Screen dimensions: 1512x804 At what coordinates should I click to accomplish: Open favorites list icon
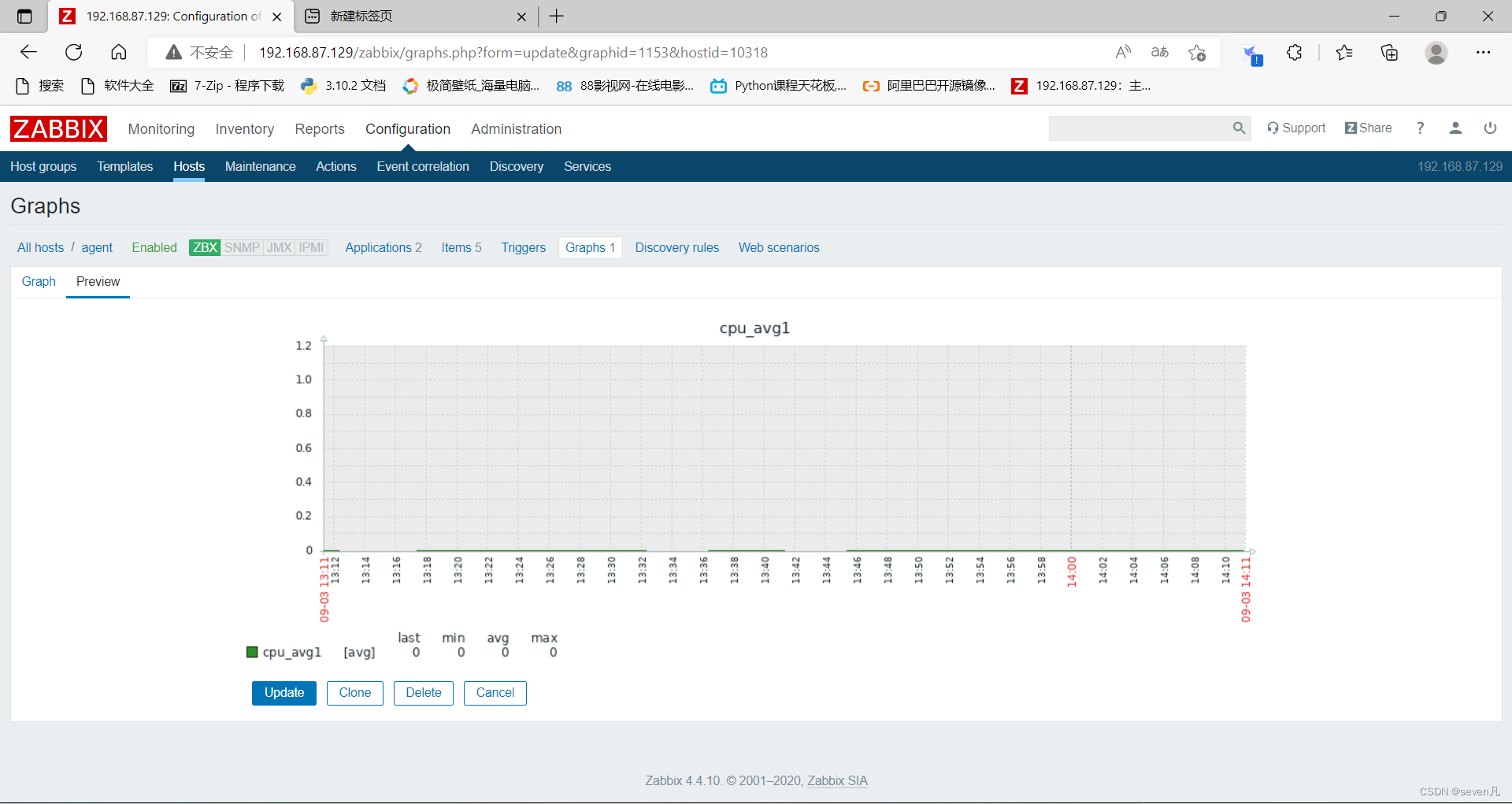(1344, 53)
